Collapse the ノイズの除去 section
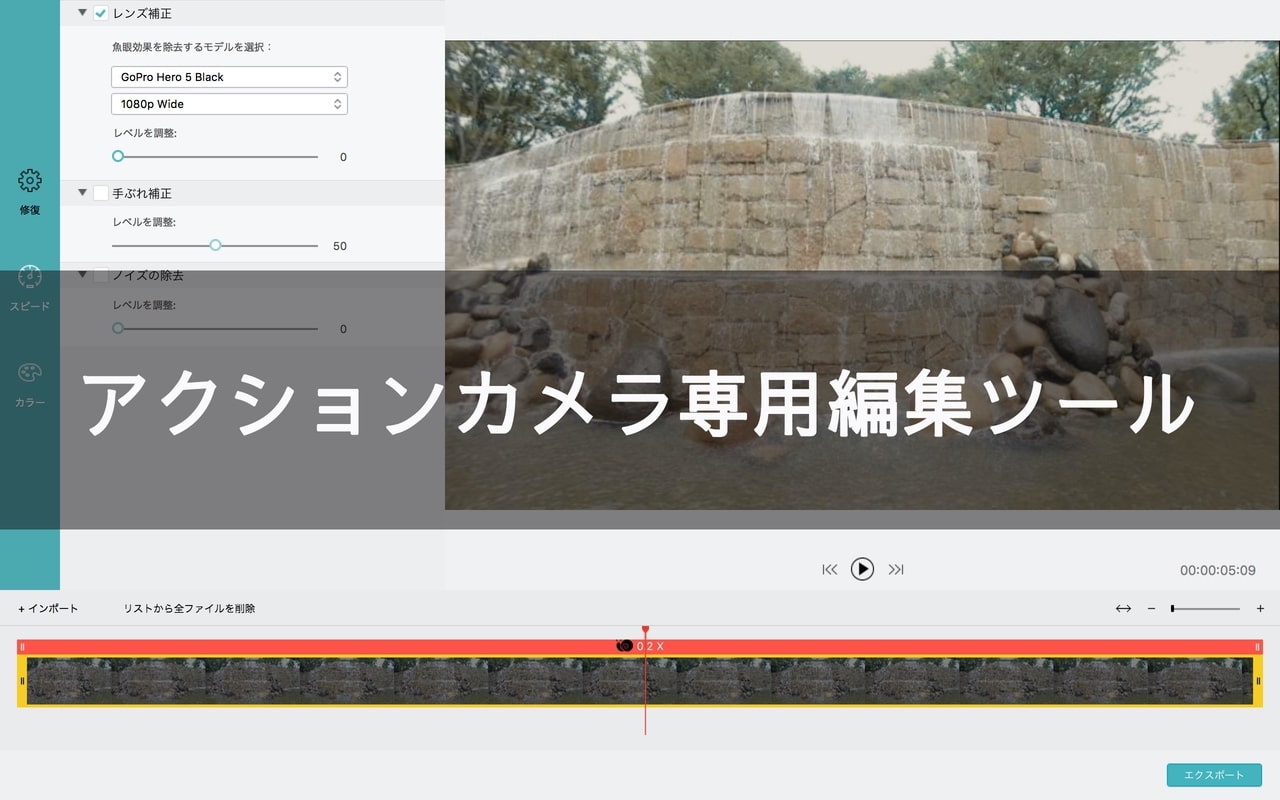Screen dimensions: 1280x800 coord(83,274)
